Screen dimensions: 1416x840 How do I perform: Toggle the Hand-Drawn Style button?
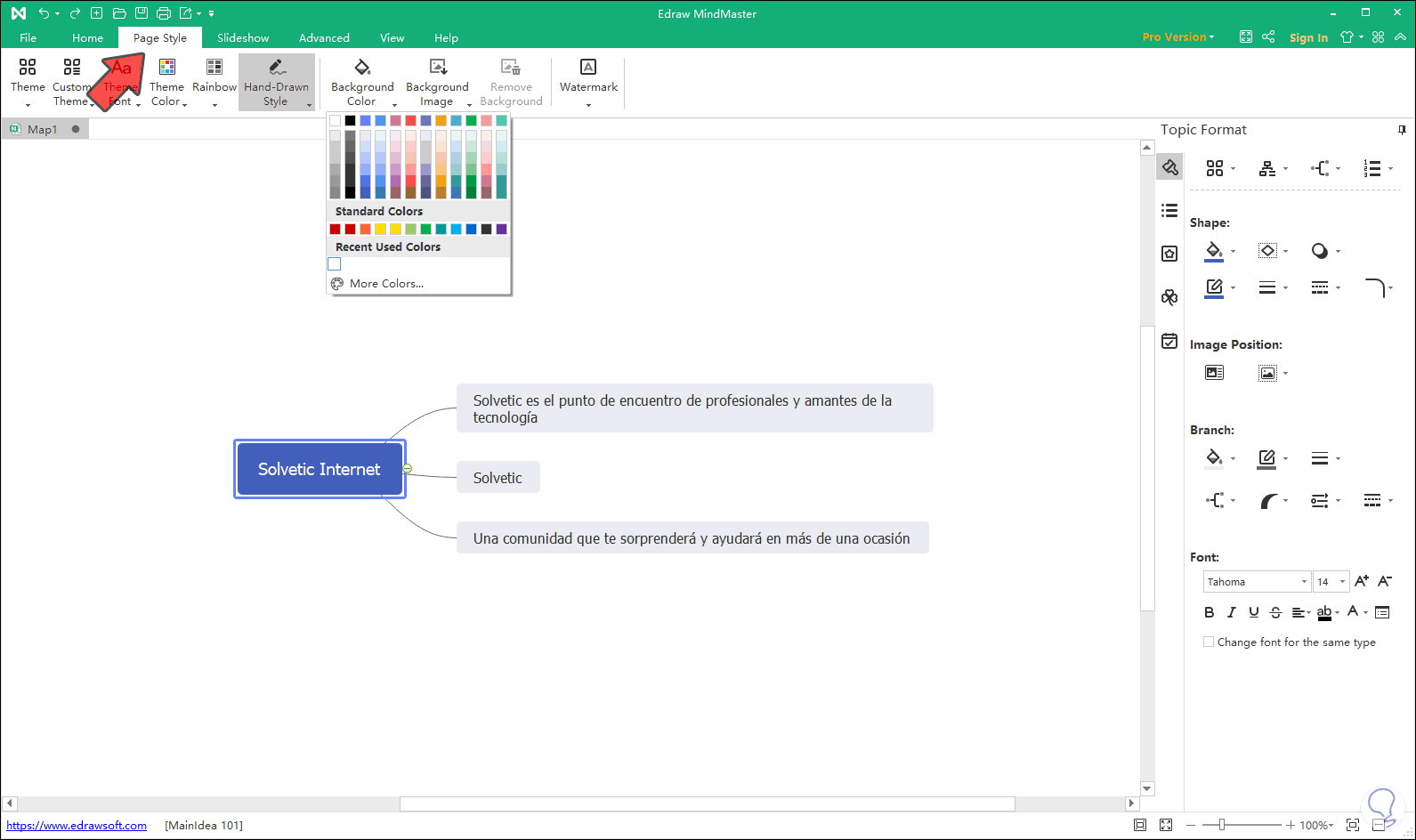coord(277,82)
